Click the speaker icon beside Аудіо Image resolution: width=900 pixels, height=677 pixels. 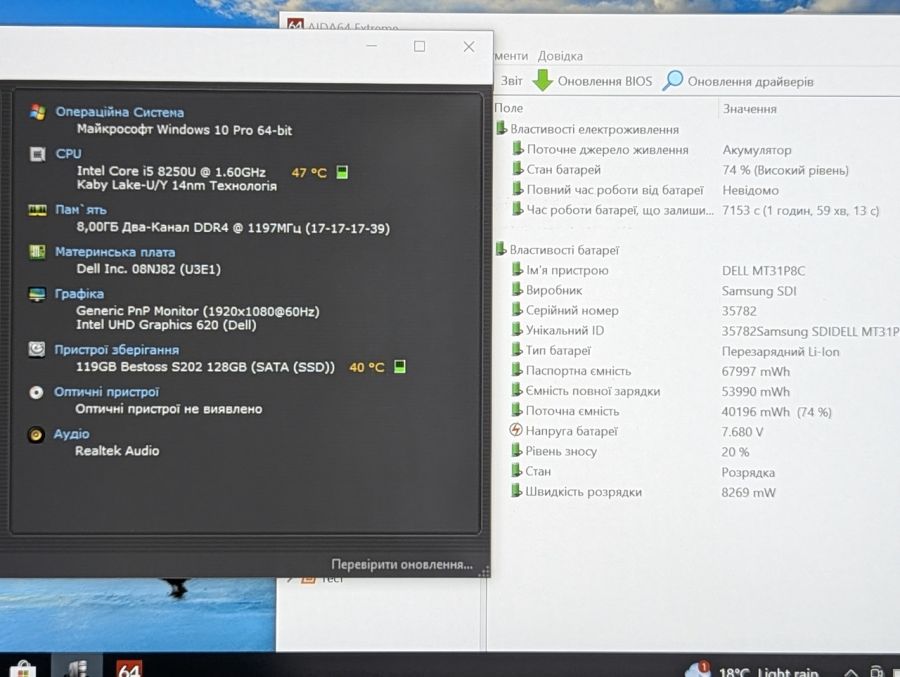pyautogui.click(x=36, y=435)
